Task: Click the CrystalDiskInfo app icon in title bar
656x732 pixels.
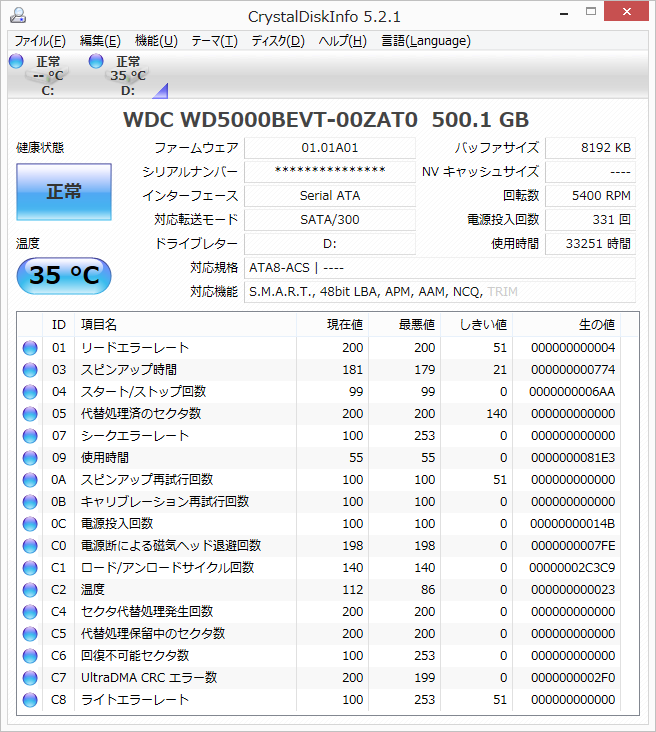Action: pyautogui.click(x=19, y=16)
